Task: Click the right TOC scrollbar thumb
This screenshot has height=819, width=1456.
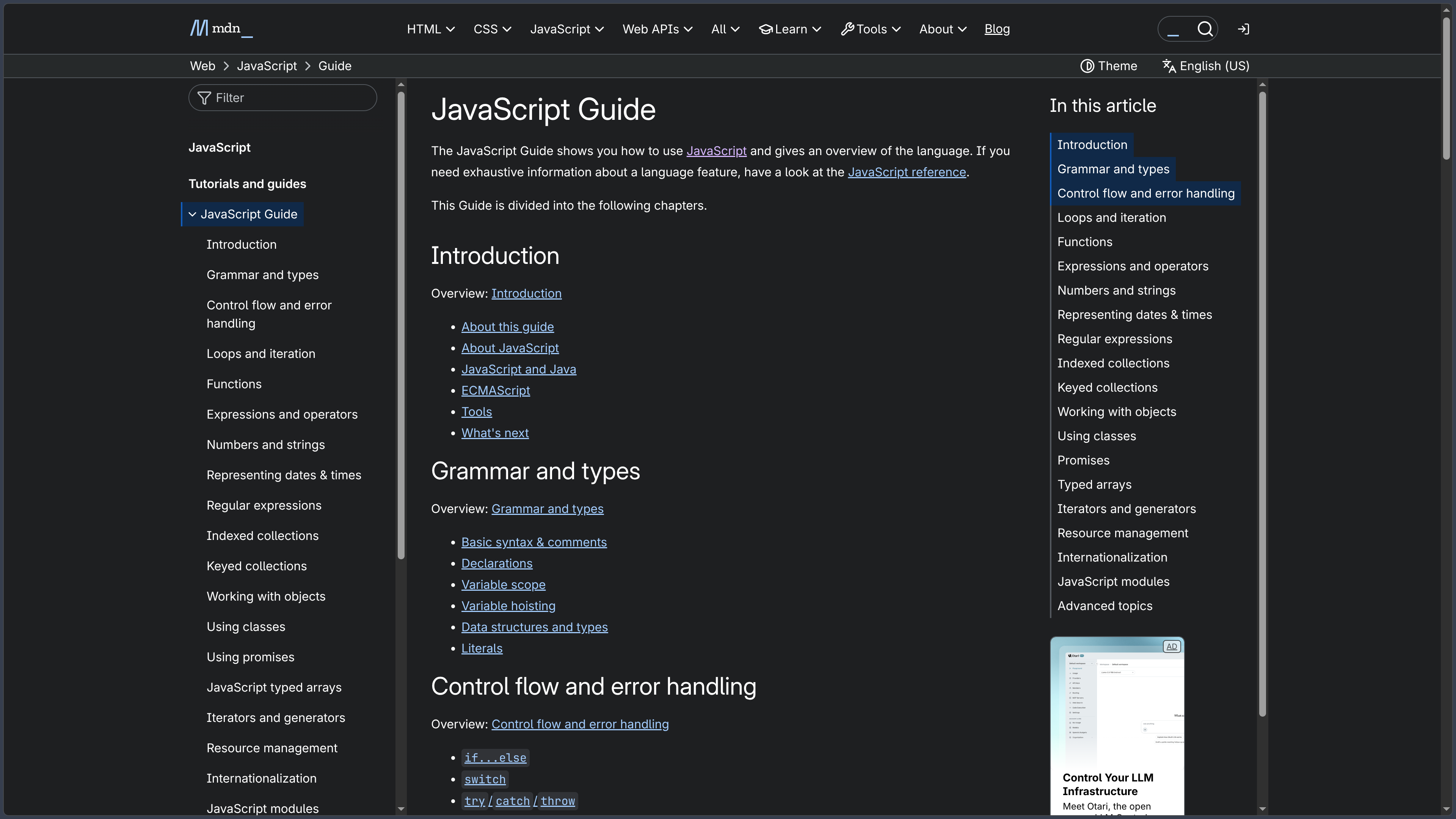Action: (1263, 404)
